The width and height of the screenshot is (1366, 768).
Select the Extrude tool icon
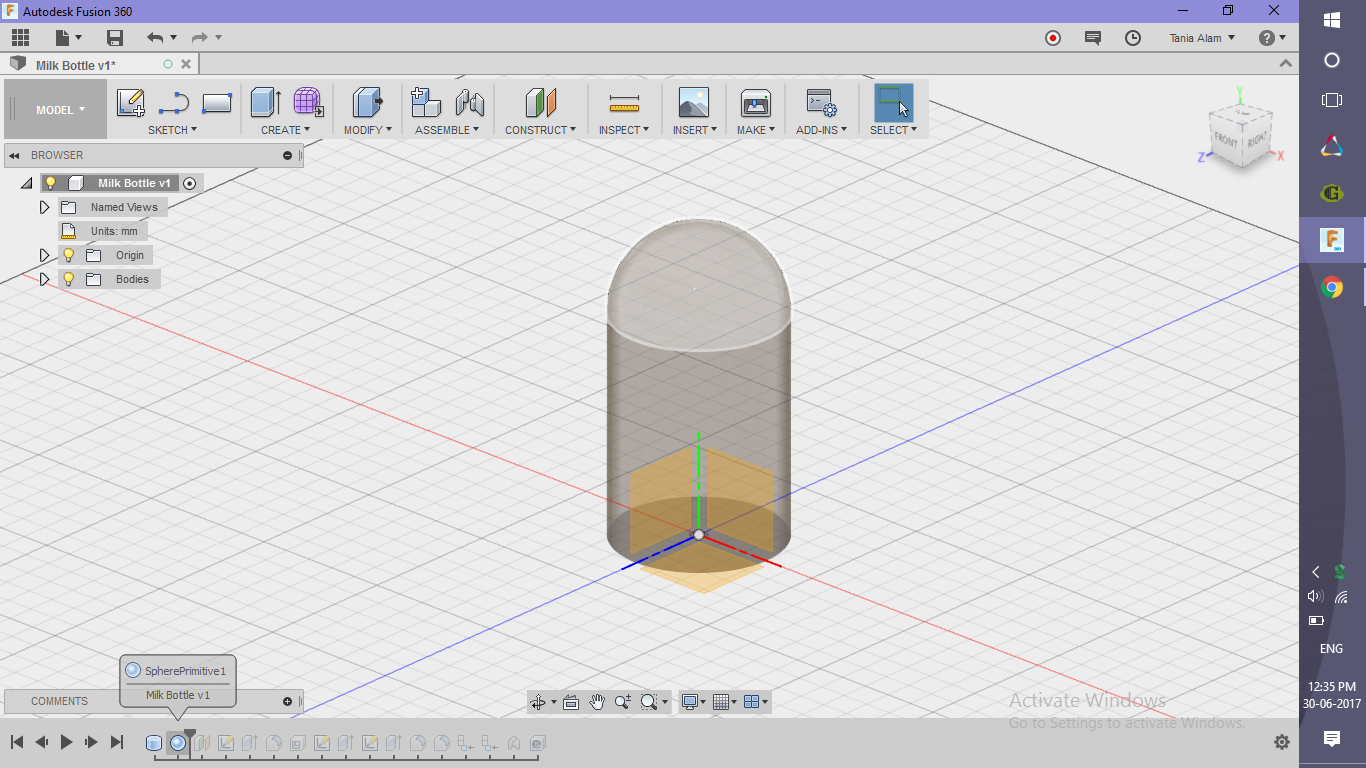(265, 103)
